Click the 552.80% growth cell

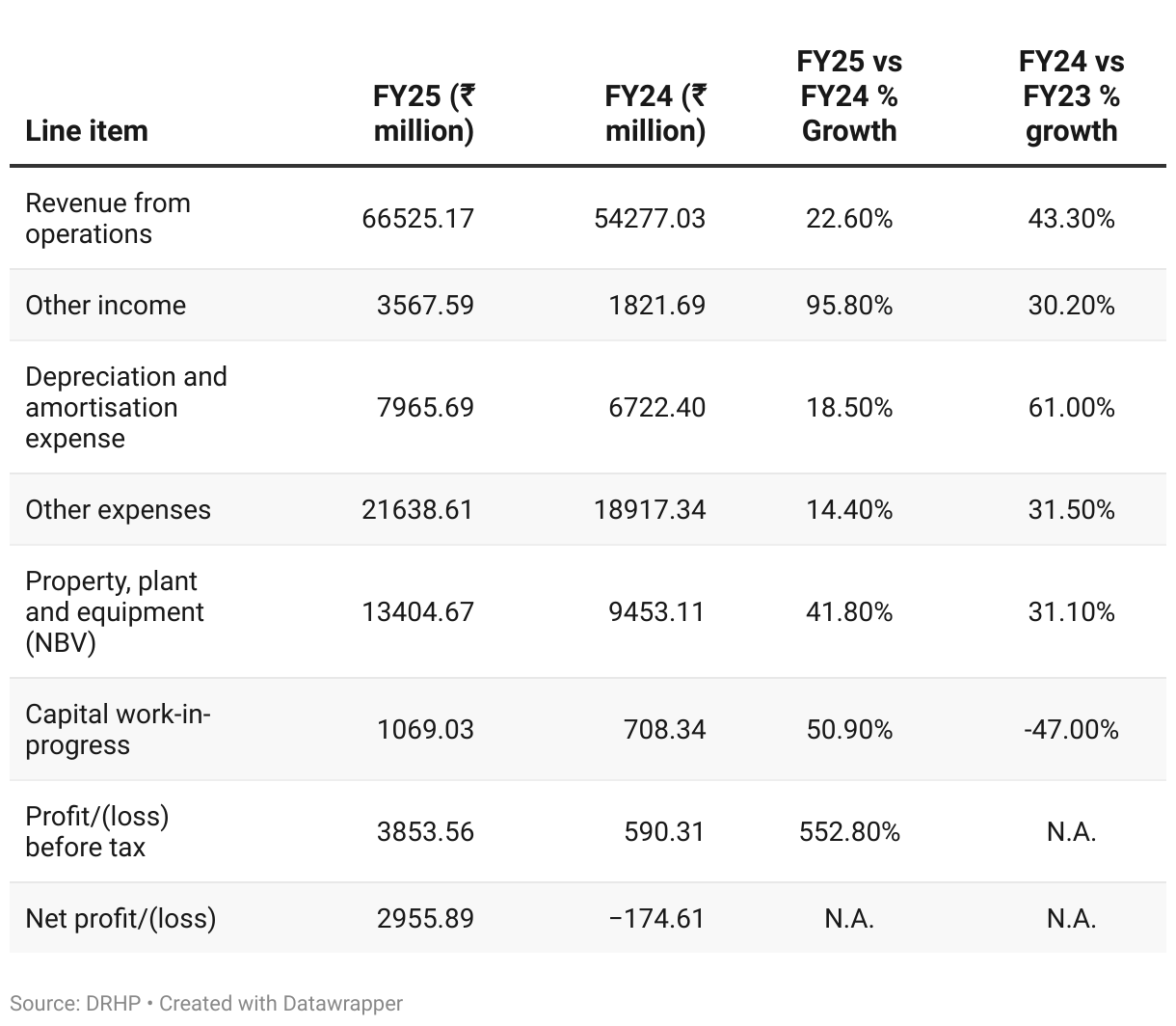849,832
